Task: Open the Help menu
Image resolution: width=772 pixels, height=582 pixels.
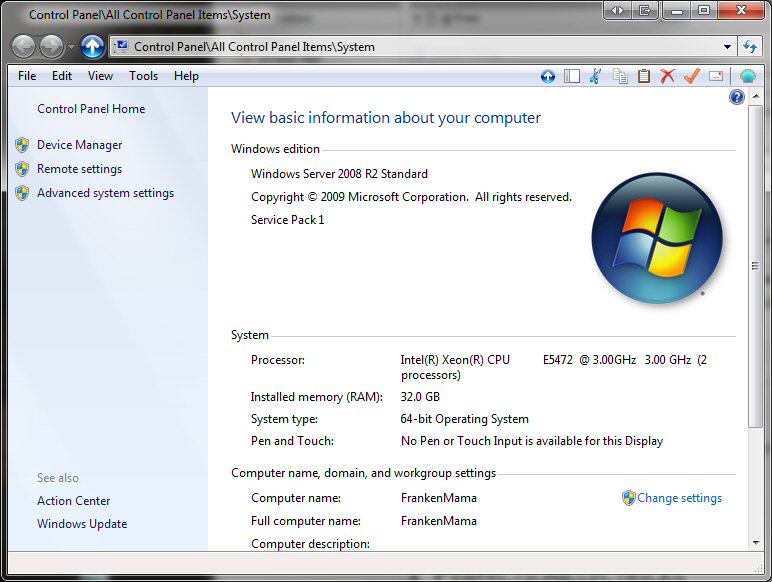Action: (186, 76)
